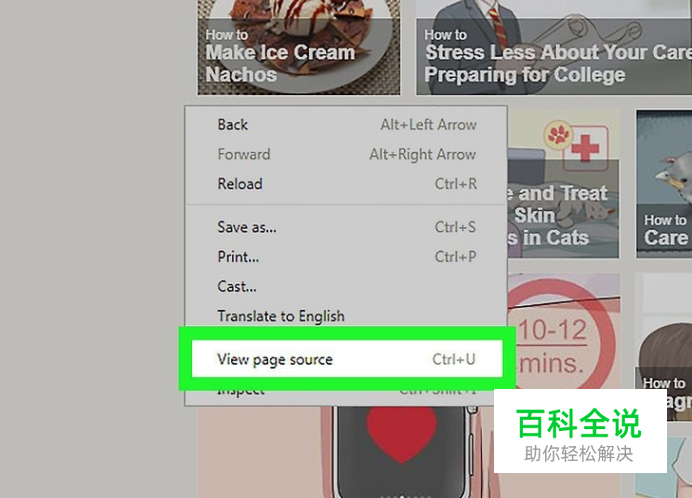Click the Preparing for College title text
This screenshot has height=498, width=692.
click(x=525, y=75)
